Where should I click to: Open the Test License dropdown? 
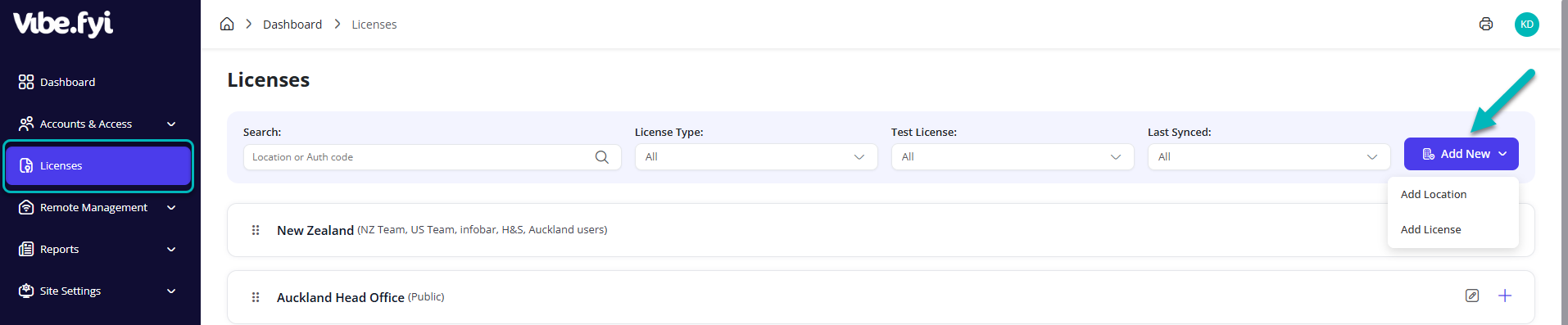1013,157
